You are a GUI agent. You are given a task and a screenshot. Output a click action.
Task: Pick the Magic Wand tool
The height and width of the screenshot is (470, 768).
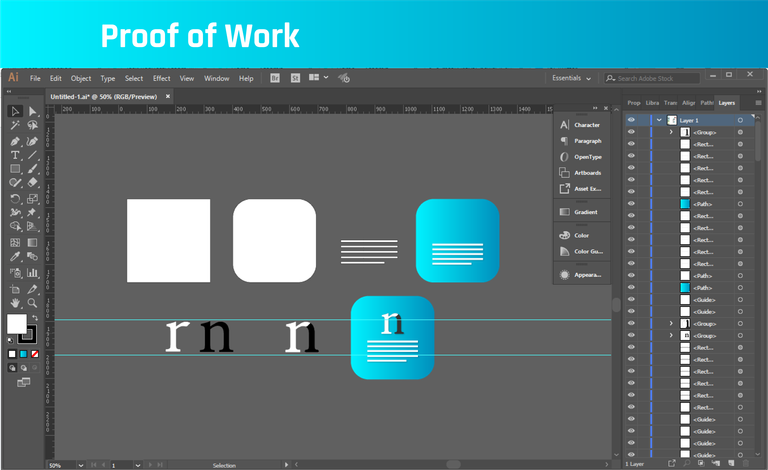[x=15, y=125]
